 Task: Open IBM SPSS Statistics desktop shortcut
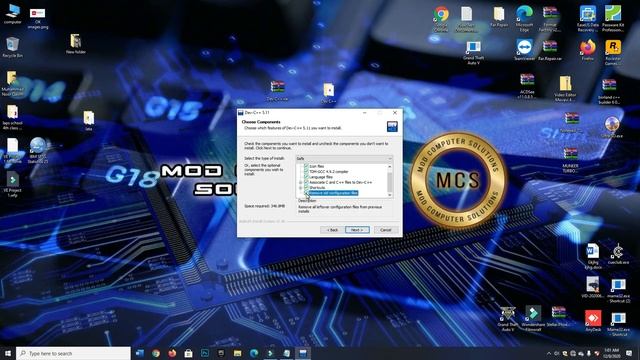coord(38,150)
